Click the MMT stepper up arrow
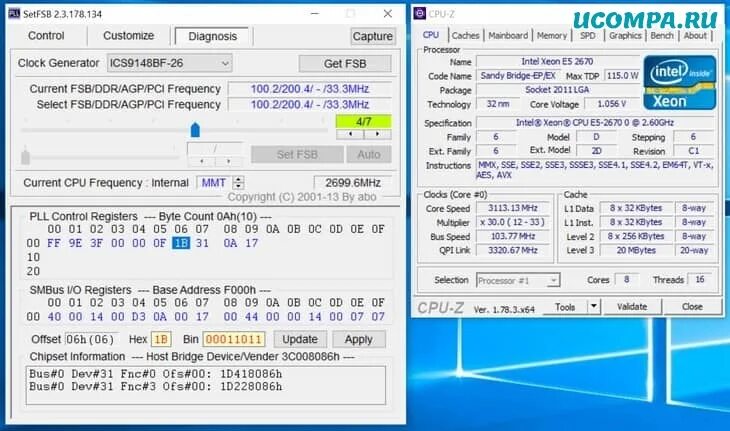Screen dimensions: 730x431 coord(238,179)
